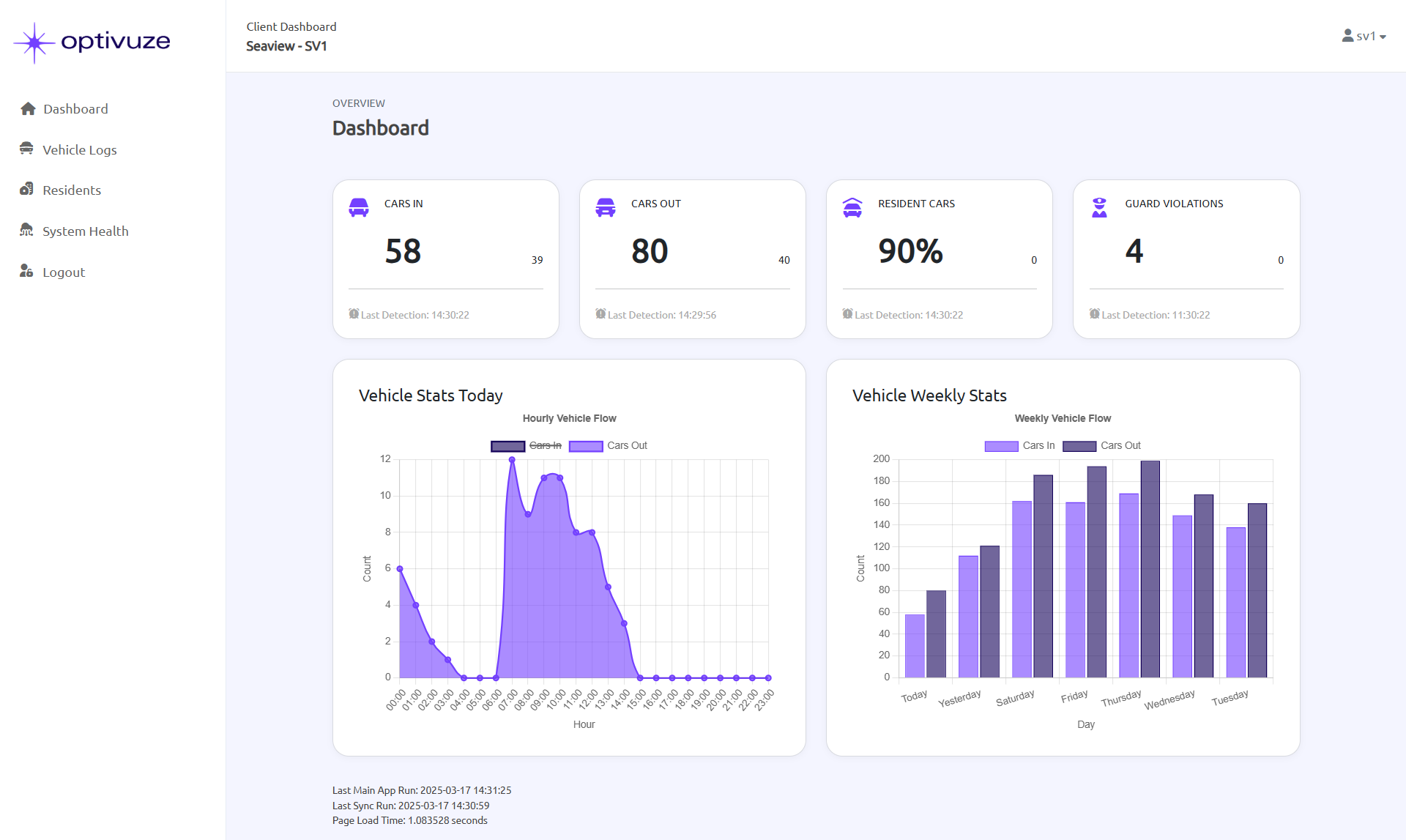Click the System Health icon
This screenshot has height=840, width=1406.
pyautogui.click(x=26, y=230)
